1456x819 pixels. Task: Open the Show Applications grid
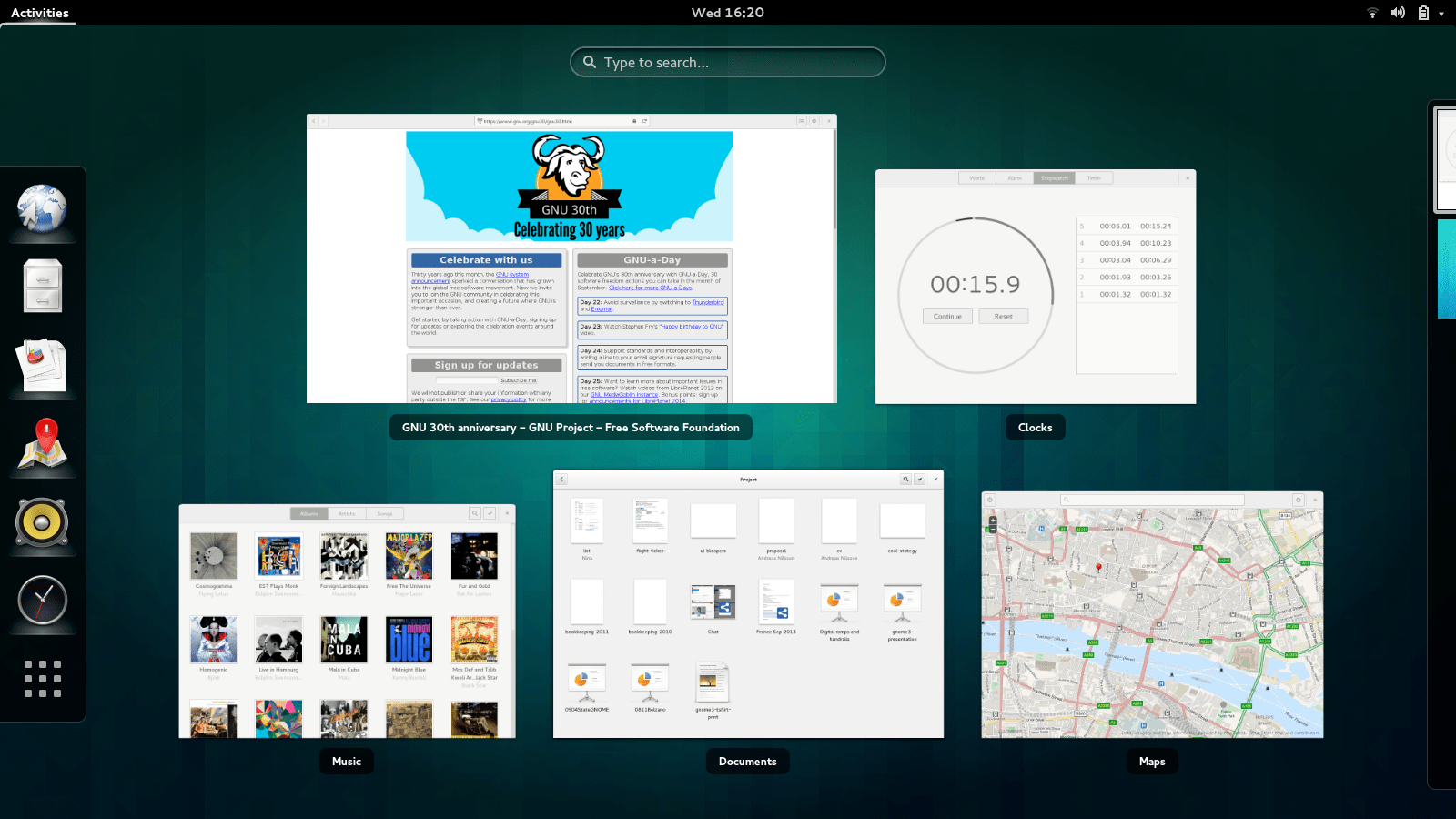[x=42, y=679]
